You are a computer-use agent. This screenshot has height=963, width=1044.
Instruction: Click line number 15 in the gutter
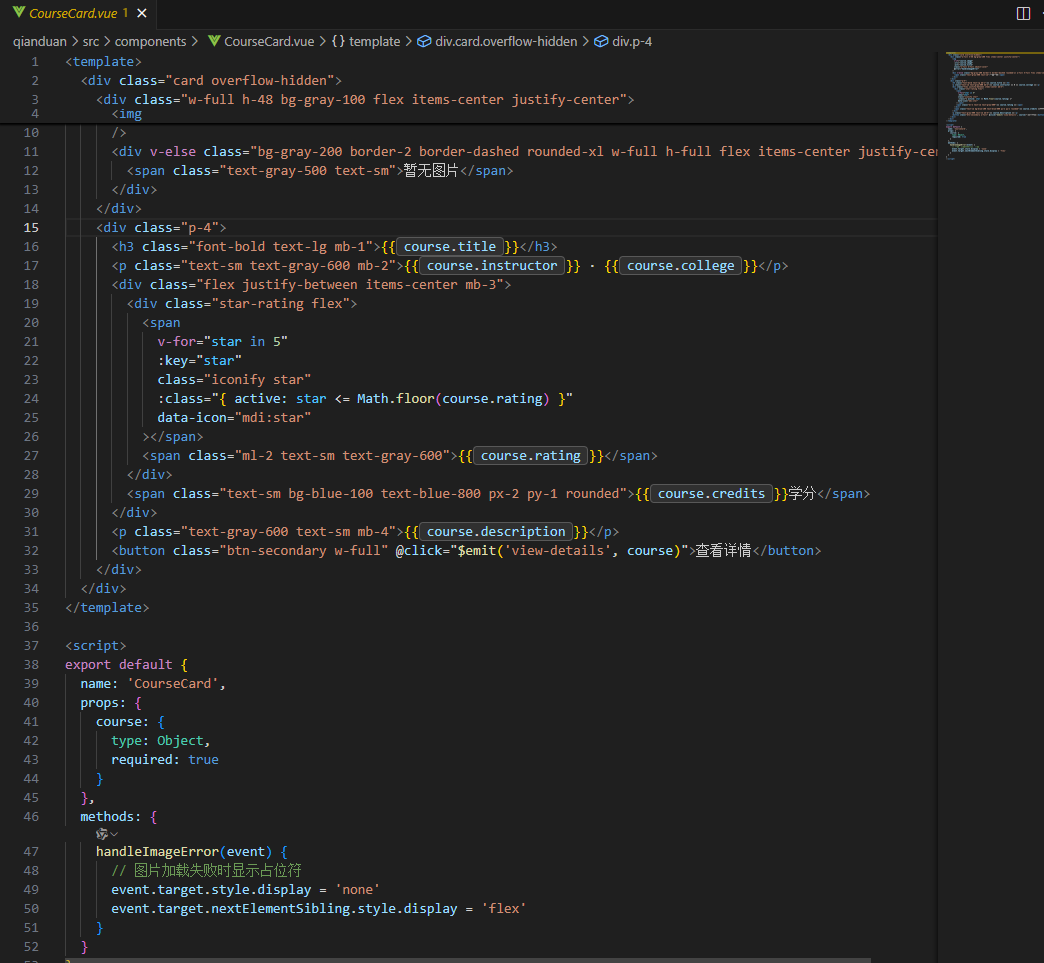(x=31, y=228)
